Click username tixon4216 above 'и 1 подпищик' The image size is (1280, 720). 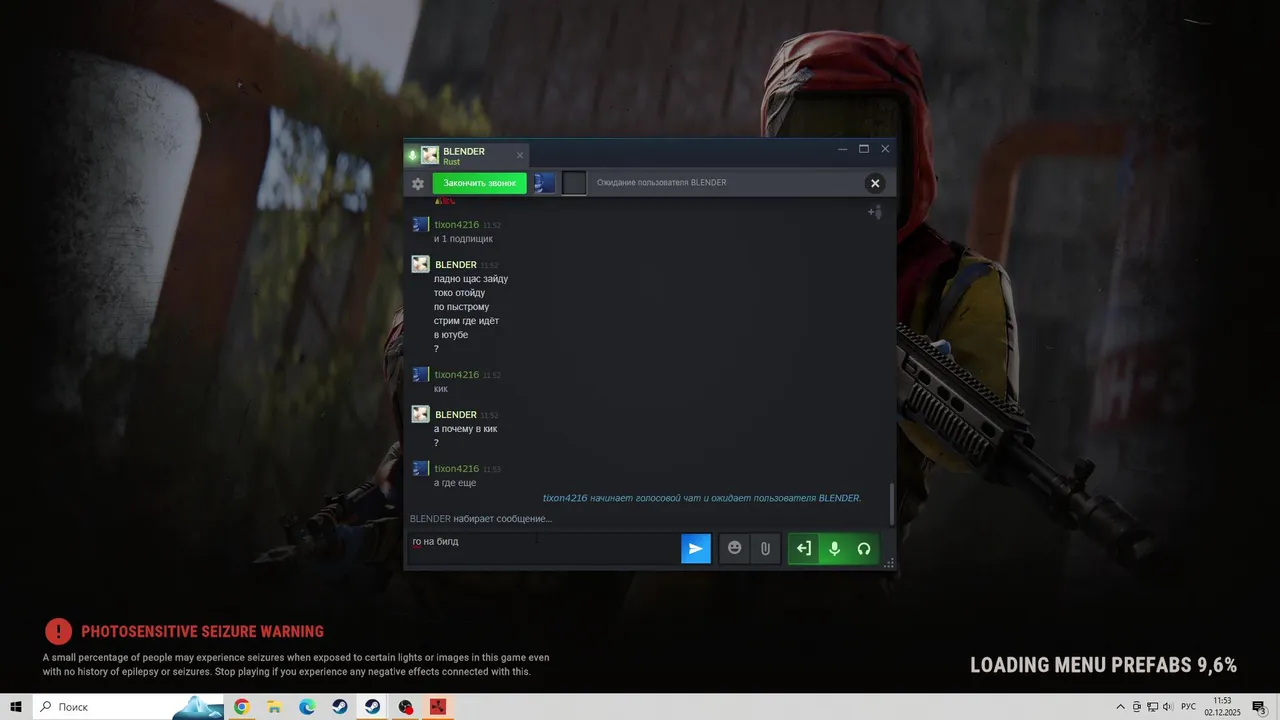[457, 225]
